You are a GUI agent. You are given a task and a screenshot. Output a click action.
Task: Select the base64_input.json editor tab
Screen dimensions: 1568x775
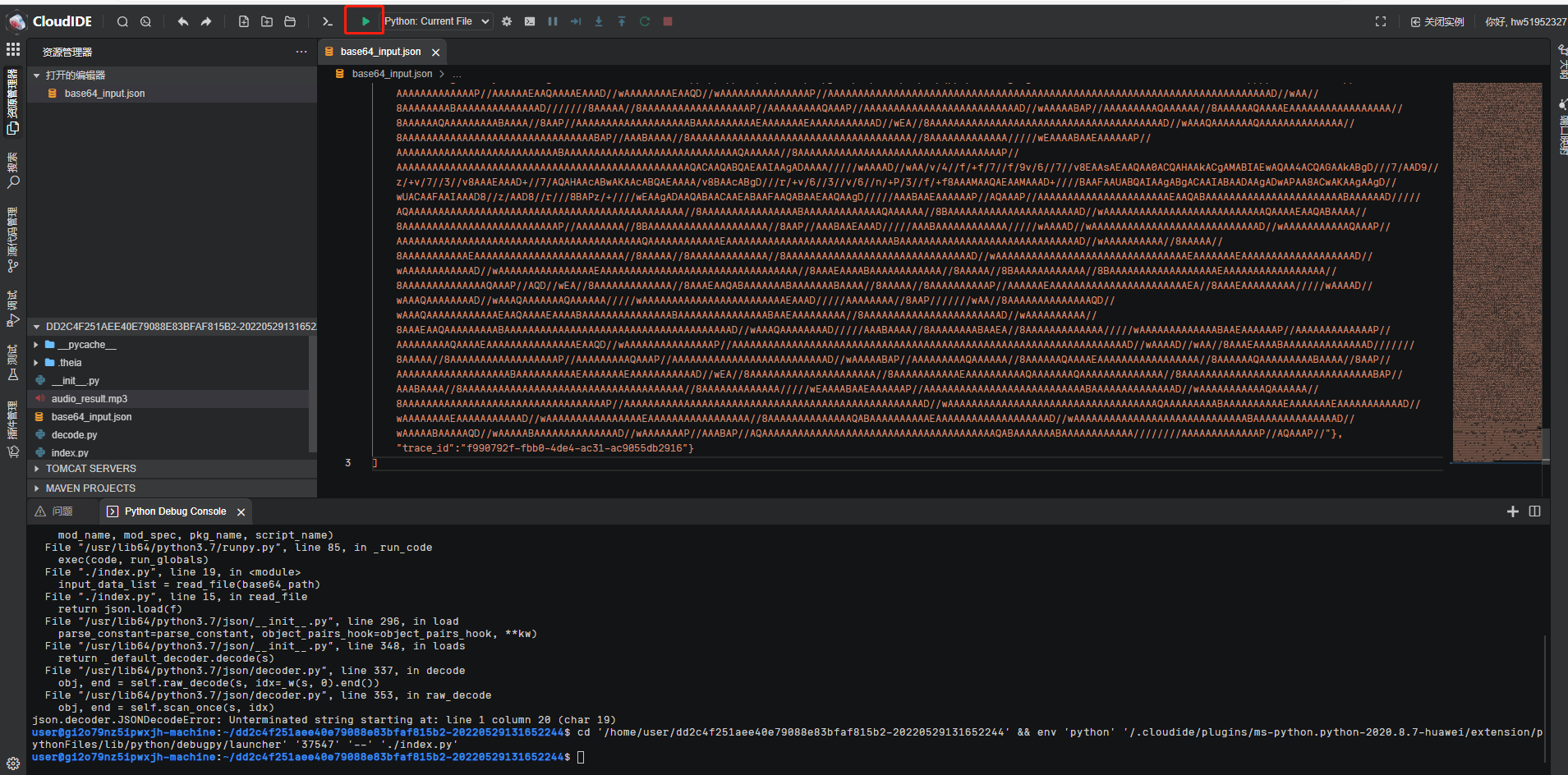379,52
